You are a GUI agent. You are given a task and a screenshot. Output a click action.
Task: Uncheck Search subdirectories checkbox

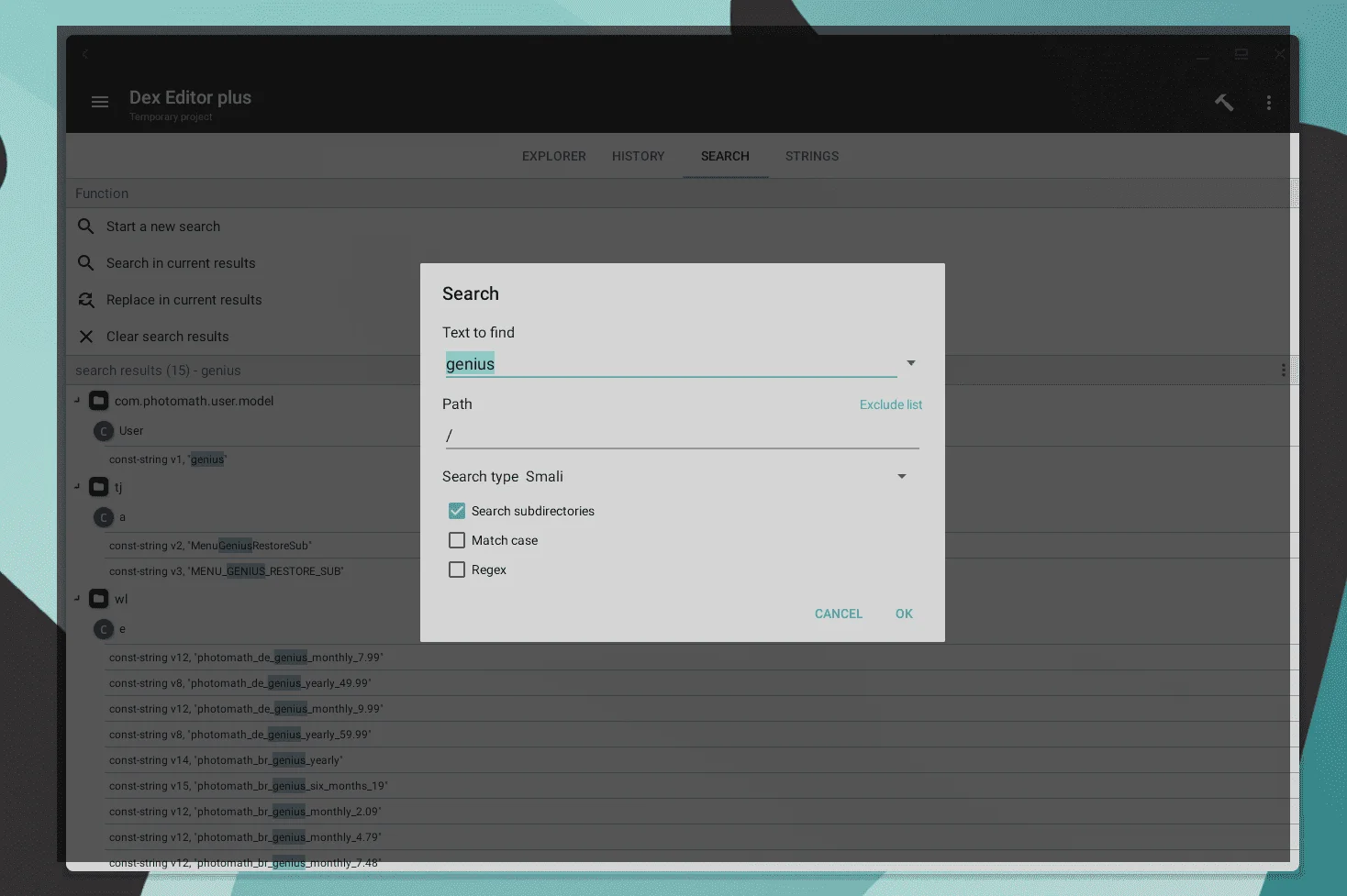pos(457,511)
